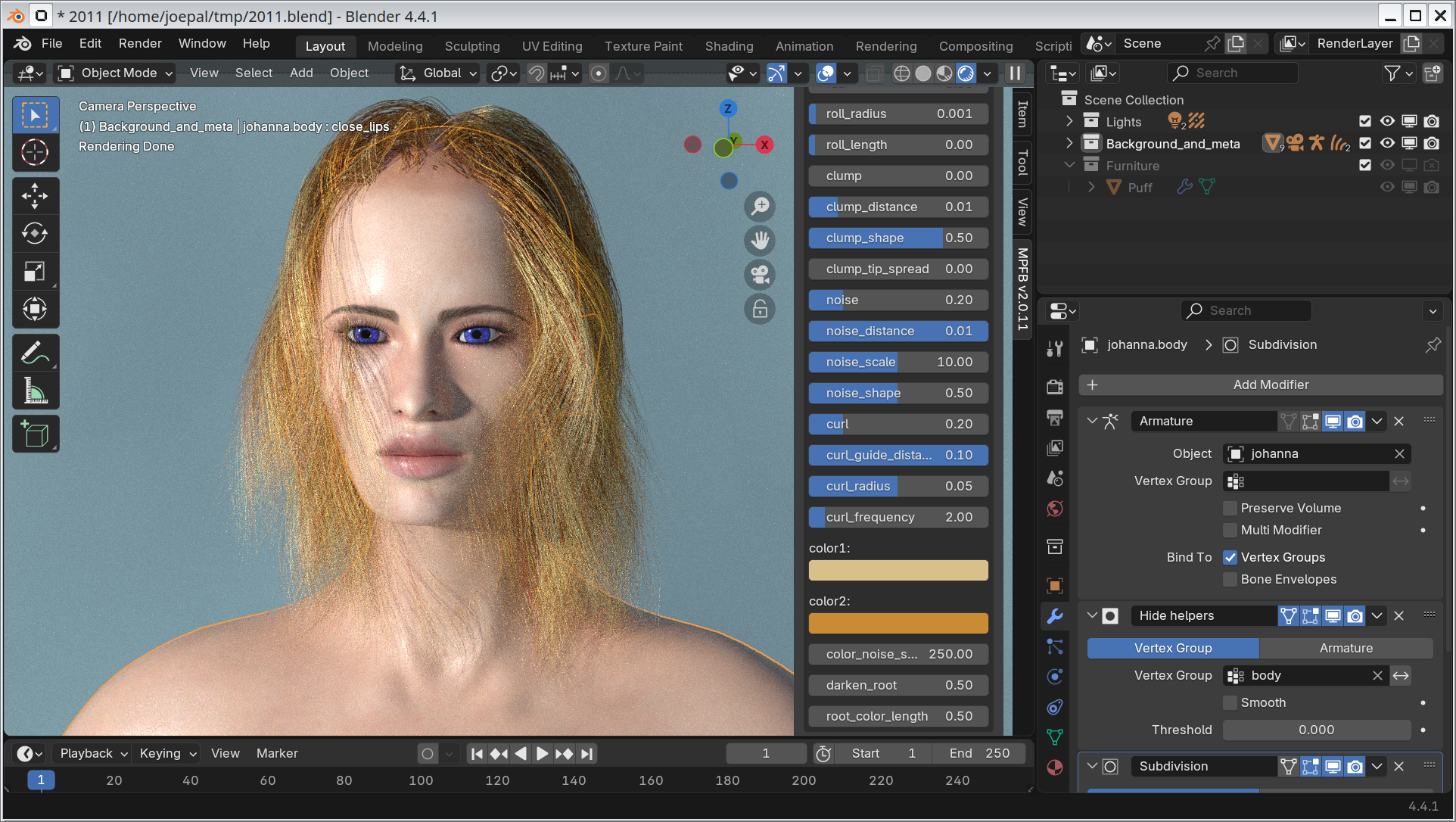Viewport: 1456px width, 822px height.
Task: Click the outliner Search field
Action: coord(1232,73)
